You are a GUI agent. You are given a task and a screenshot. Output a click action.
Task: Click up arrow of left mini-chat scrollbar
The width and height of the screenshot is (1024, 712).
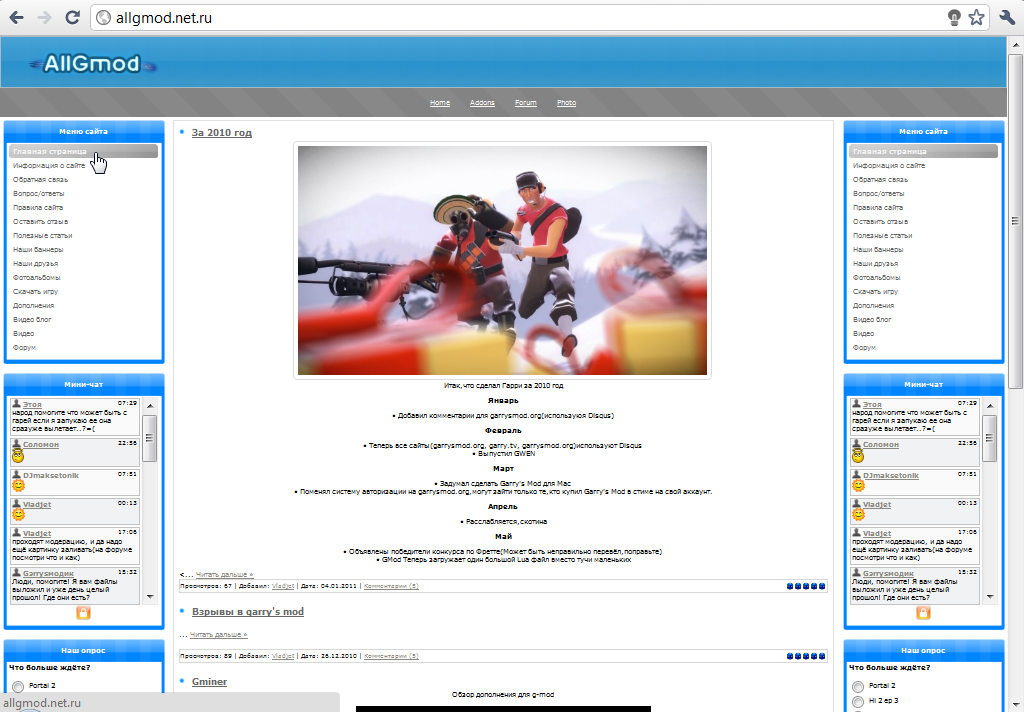click(x=150, y=406)
